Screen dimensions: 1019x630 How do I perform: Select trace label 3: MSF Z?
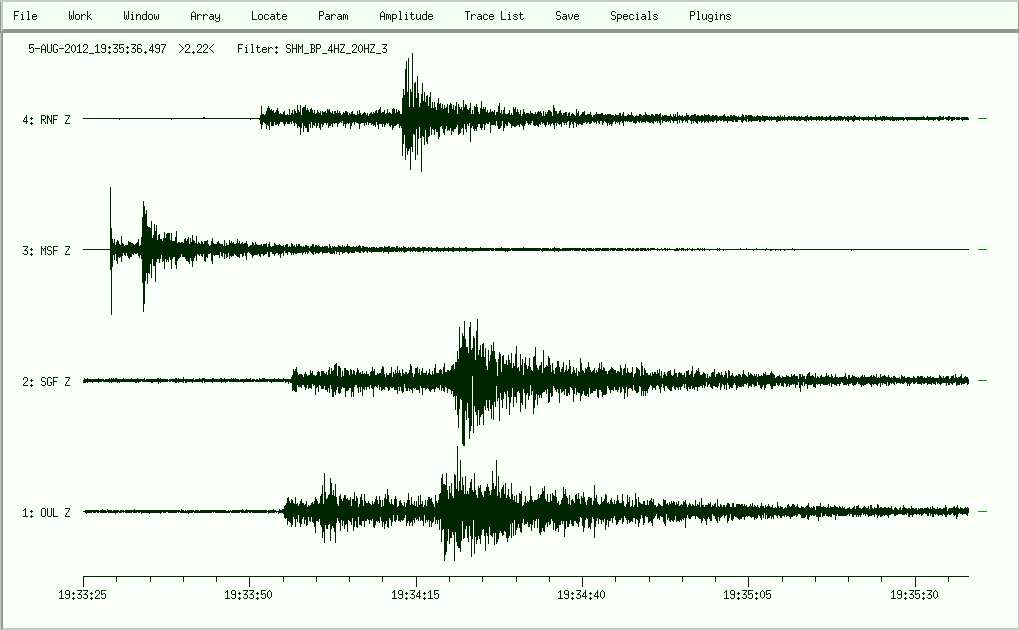click(47, 251)
